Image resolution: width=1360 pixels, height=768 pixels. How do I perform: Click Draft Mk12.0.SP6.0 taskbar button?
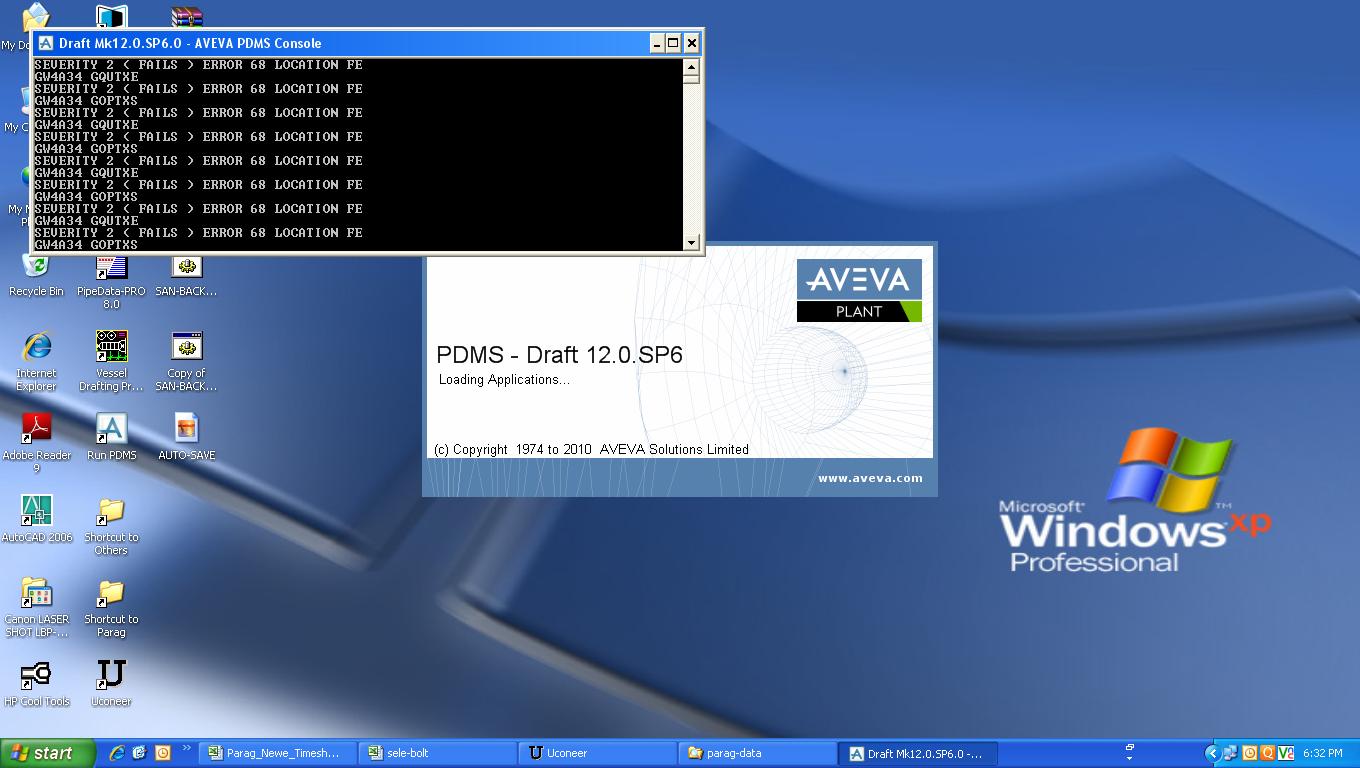click(918, 753)
